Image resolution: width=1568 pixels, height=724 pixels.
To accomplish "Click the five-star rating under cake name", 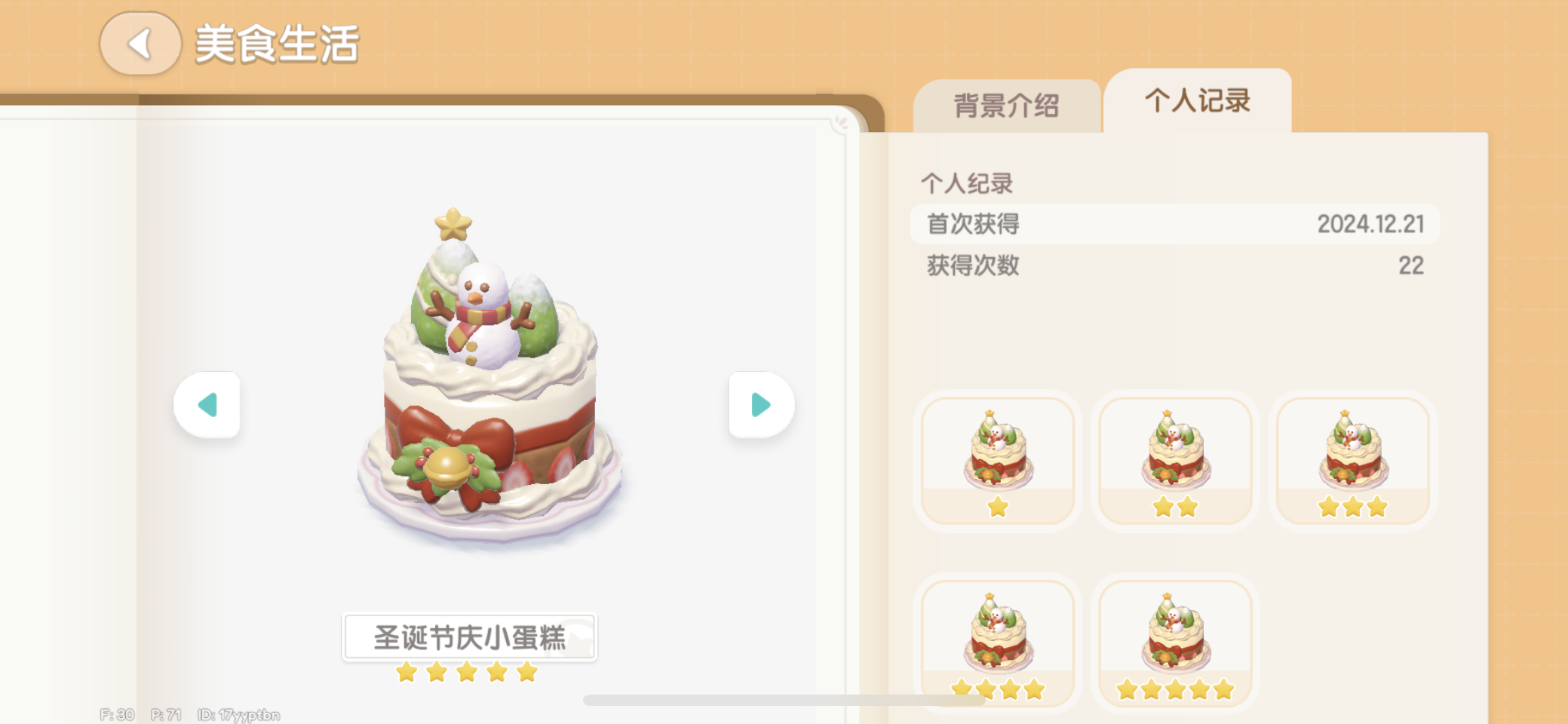I will click(x=467, y=672).
